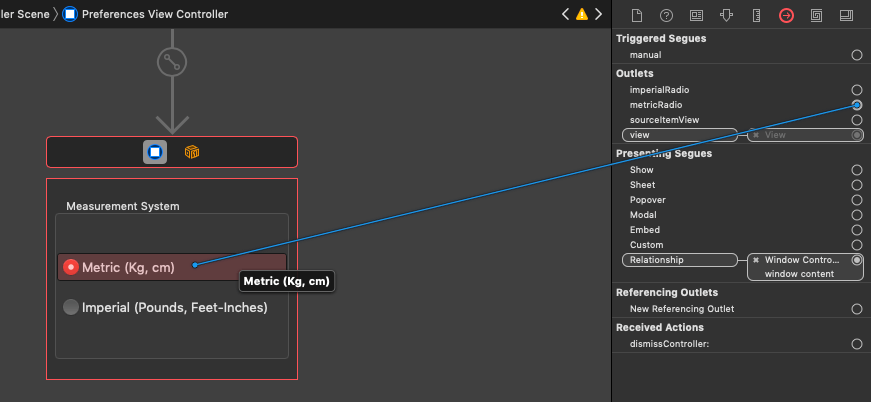Select the Imperial (Pounds, Feet-Inches) radio button

click(x=71, y=308)
